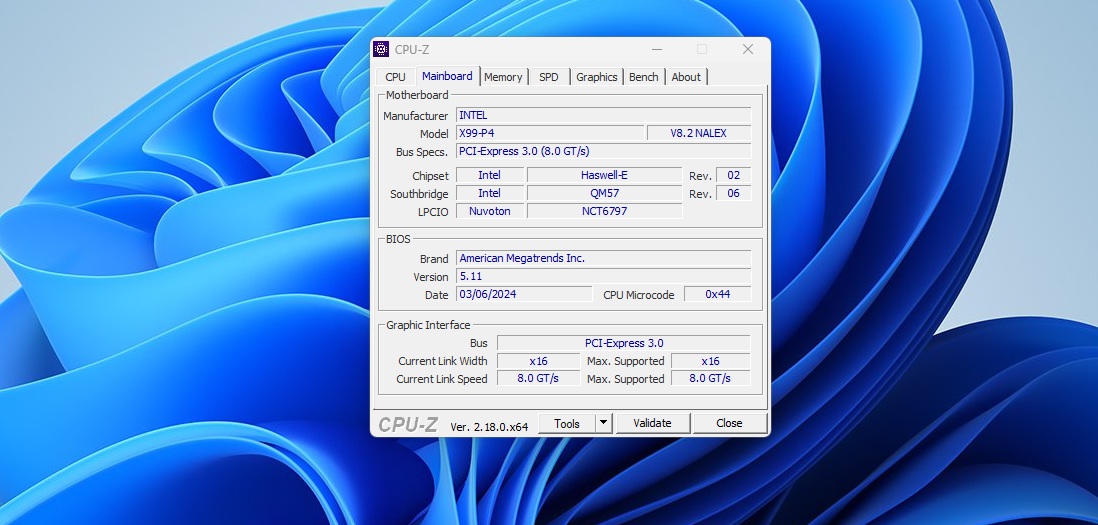Click the Nuvoton LPCIO value
1098x525 pixels.
(x=489, y=211)
